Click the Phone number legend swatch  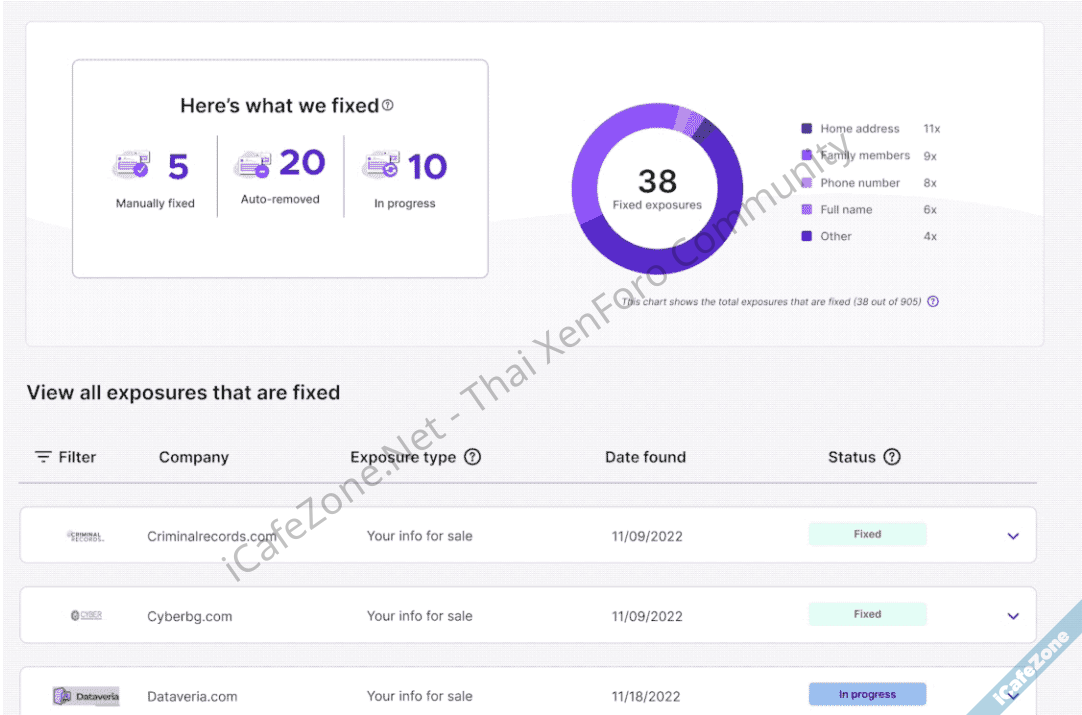[x=807, y=183]
